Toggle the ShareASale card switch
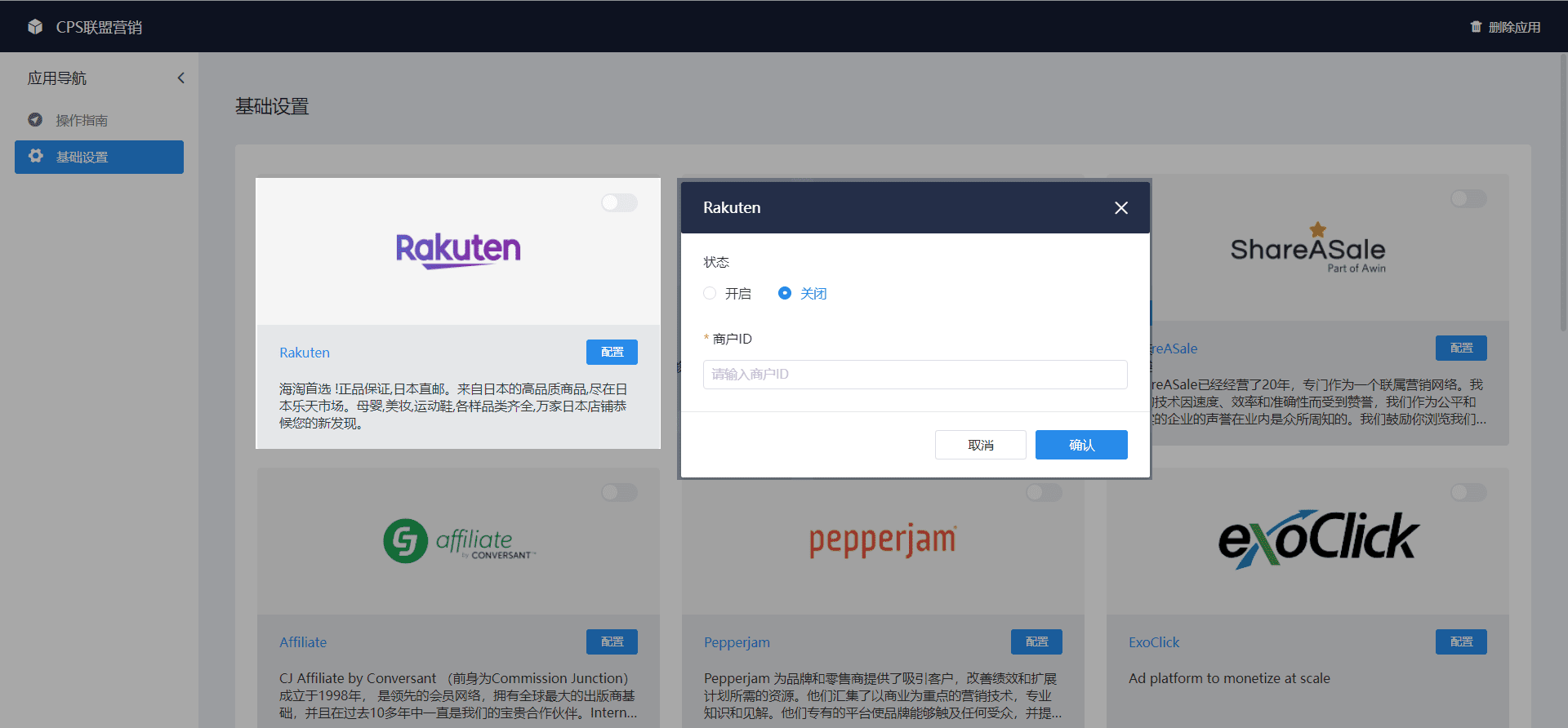Image resolution: width=1568 pixels, height=728 pixels. (1468, 198)
